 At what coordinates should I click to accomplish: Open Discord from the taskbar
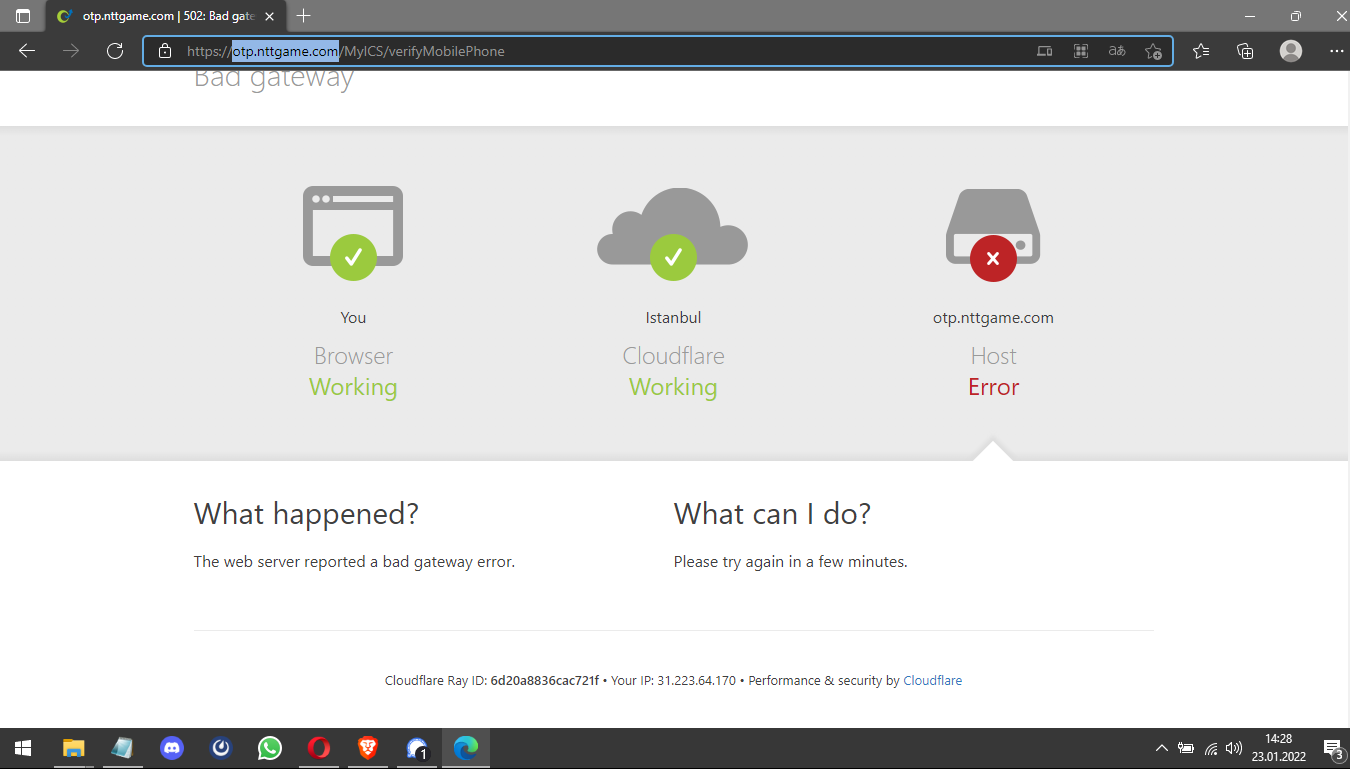click(172, 748)
